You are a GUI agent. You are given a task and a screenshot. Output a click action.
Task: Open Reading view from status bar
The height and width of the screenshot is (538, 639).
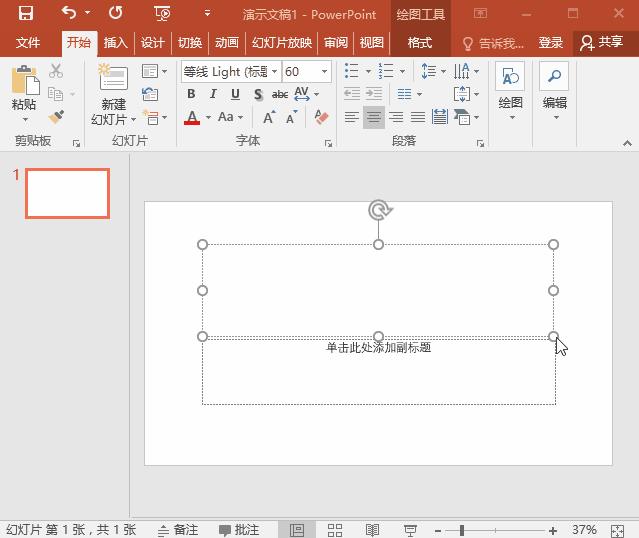coord(372,530)
